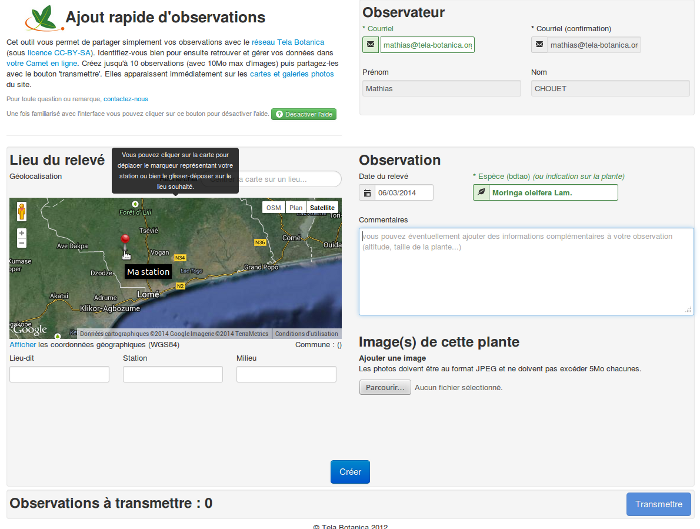Open the licence CC-BY-SA link
Viewport: 700px width, 529px height.
60,53
